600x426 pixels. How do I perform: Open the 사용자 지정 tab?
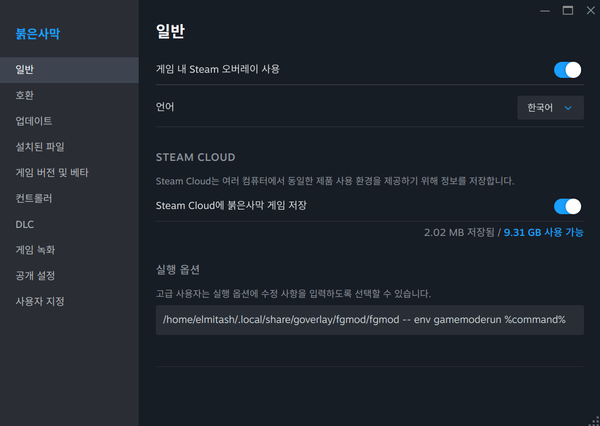[x=69, y=302]
